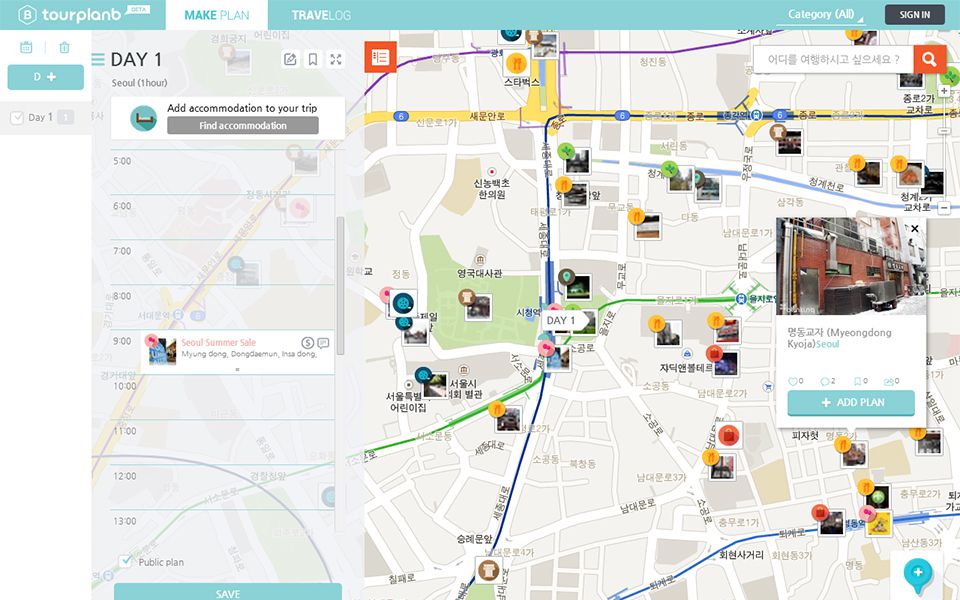Click the SIGN IN button

click(914, 14)
